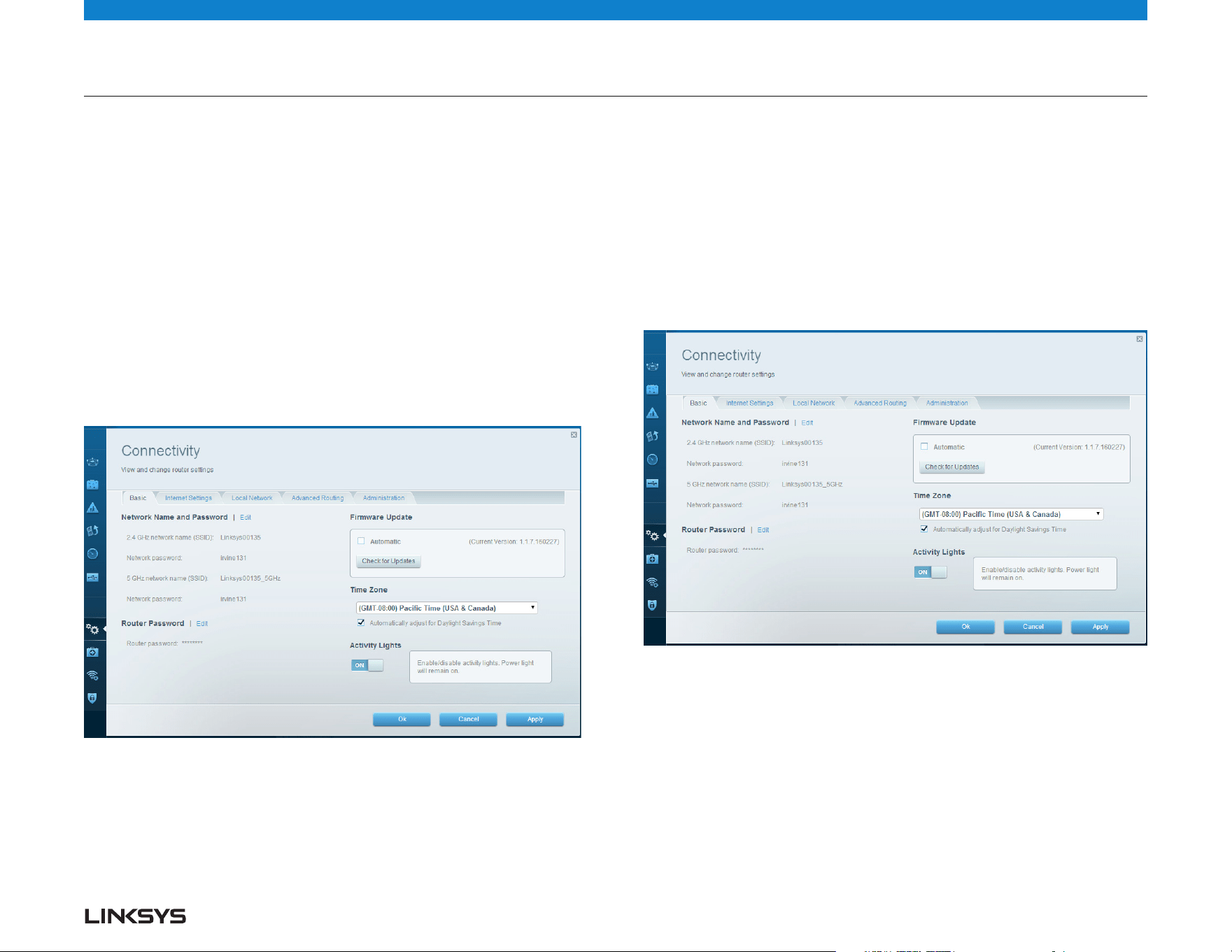Open Parental Controls warning-triangle icon in right screenshot
Image resolution: width=1232 pixels, height=952 pixels.
[x=652, y=413]
